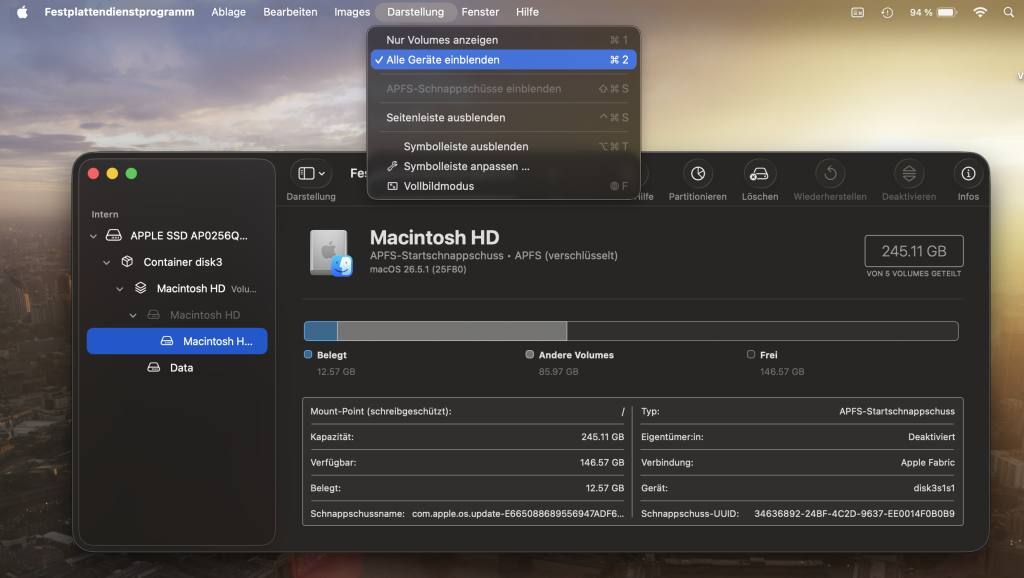Screen dimensions: 1024x578
Task: Click the APFS-Startschnappschuss type value
Action: [897, 411]
